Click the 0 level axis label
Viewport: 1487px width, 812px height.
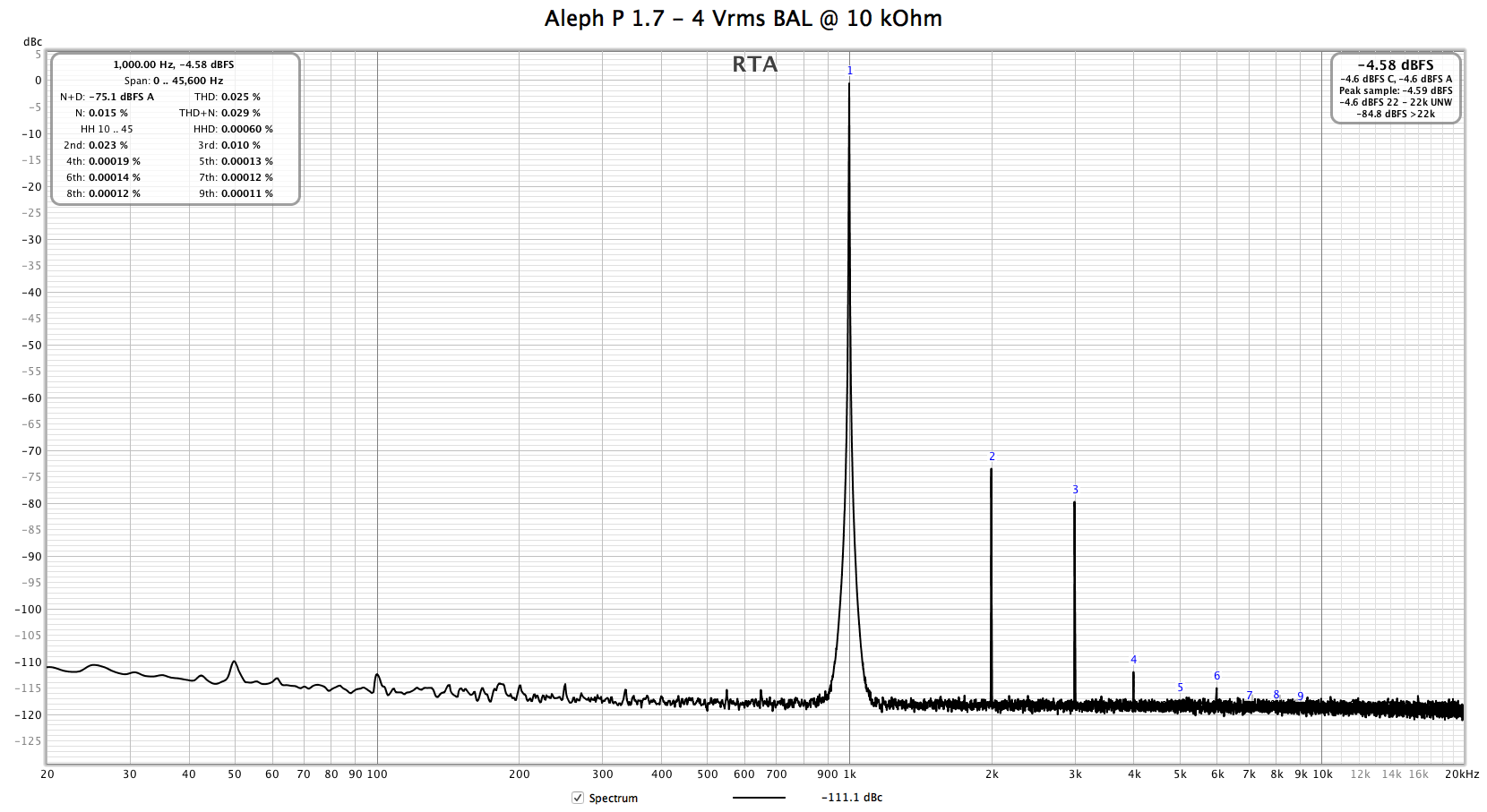(x=39, y=81)
